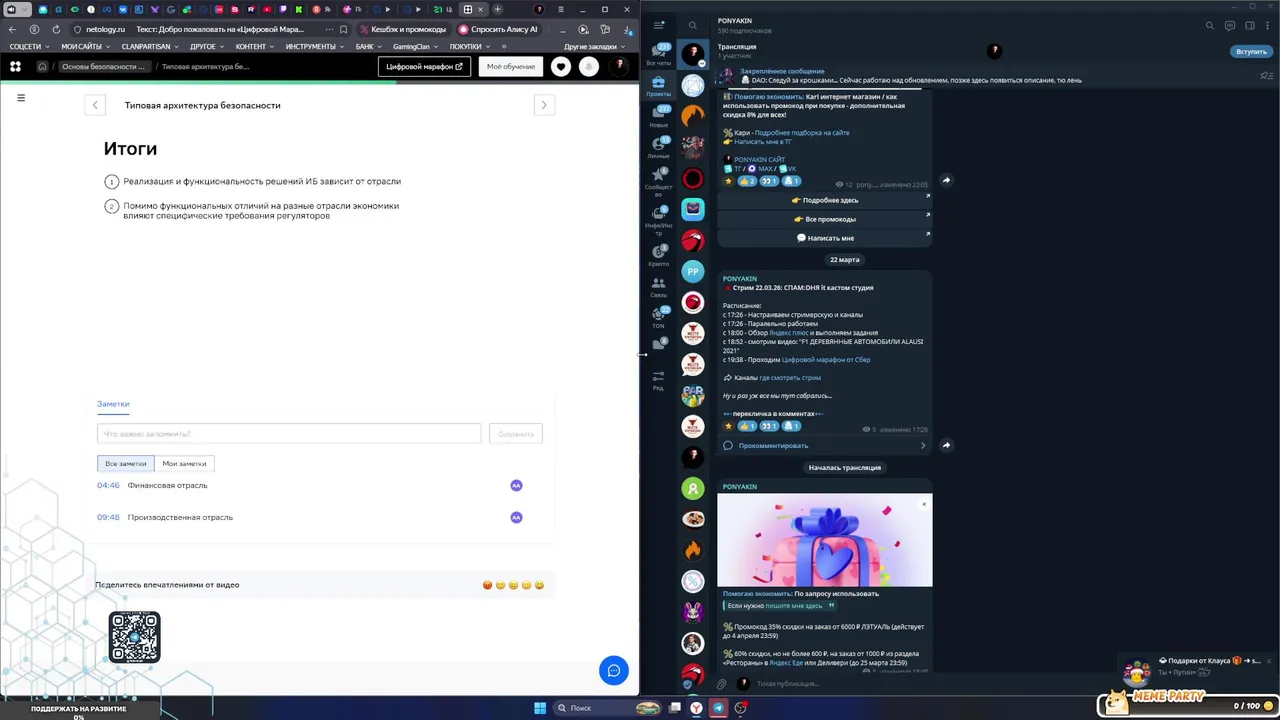Image resolution: width=1280 pixels, height=720 pixels.
Task: Open support chat bubble button
Action: (614, 670)
